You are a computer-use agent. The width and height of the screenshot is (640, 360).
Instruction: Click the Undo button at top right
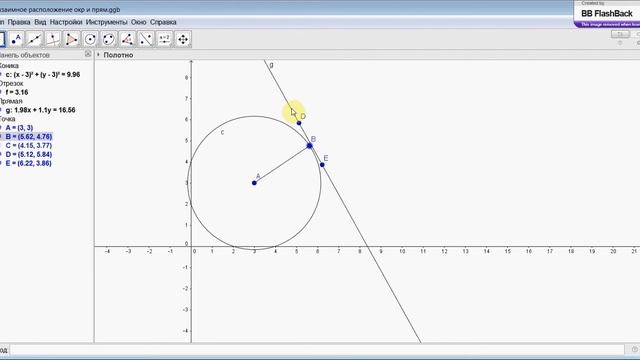point(620,34)
